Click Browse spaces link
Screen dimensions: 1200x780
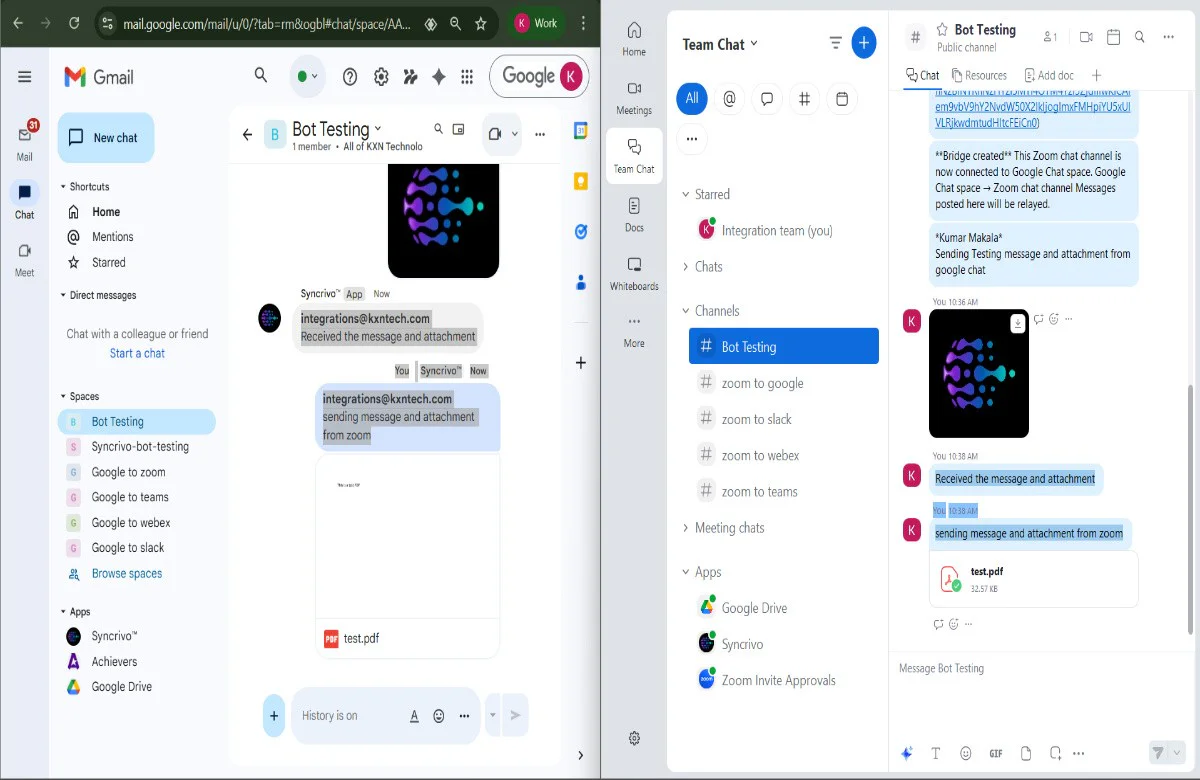click(x=126, y=574)
